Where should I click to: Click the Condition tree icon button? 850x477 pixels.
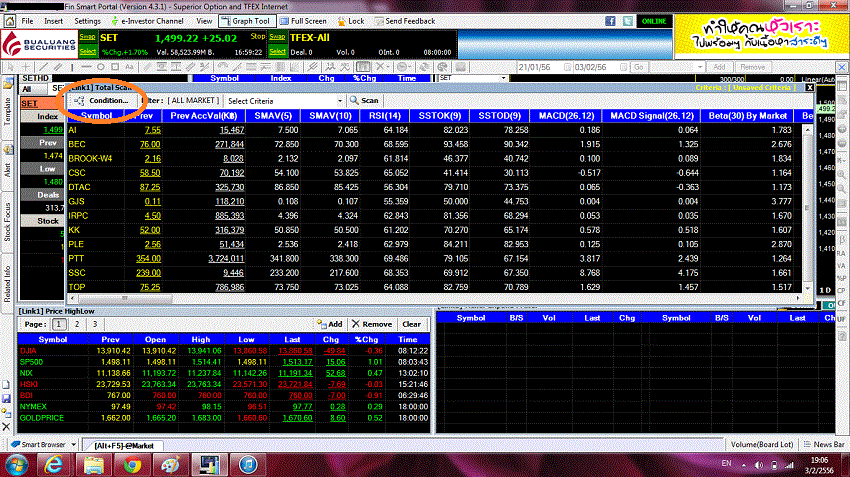tap(101, 100)
